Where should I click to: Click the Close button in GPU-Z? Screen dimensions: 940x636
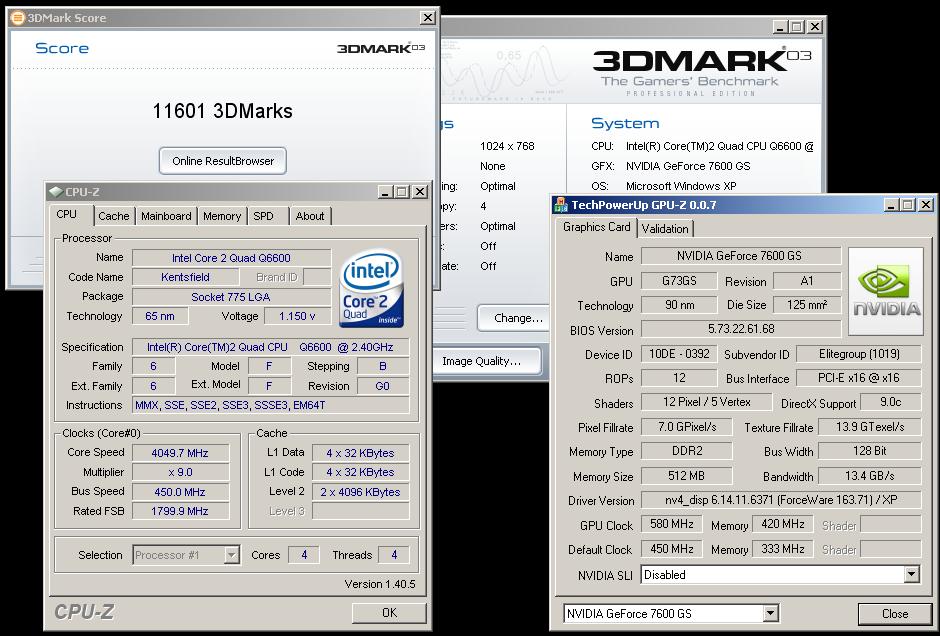click(x=894, y=614)
